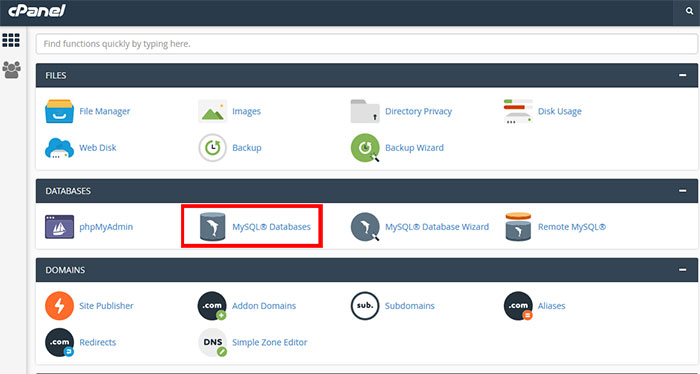Click the Remote MySQL® link
700x374 pixels.
572,227
